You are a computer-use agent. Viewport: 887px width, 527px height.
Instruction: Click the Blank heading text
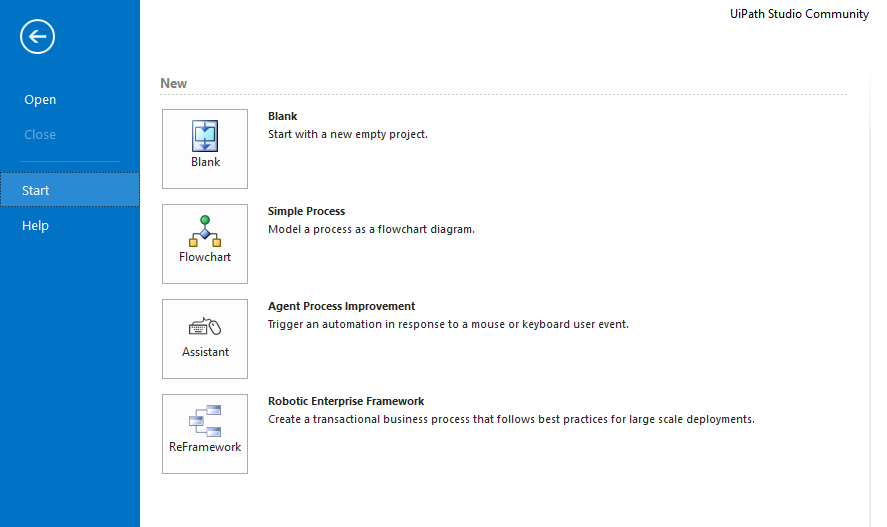tap(282, 117)
